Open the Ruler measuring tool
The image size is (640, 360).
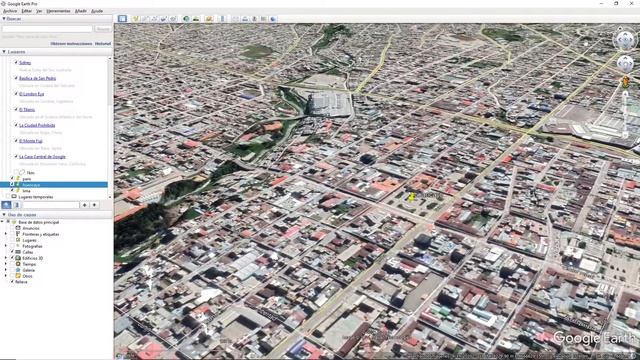[222, 19]
